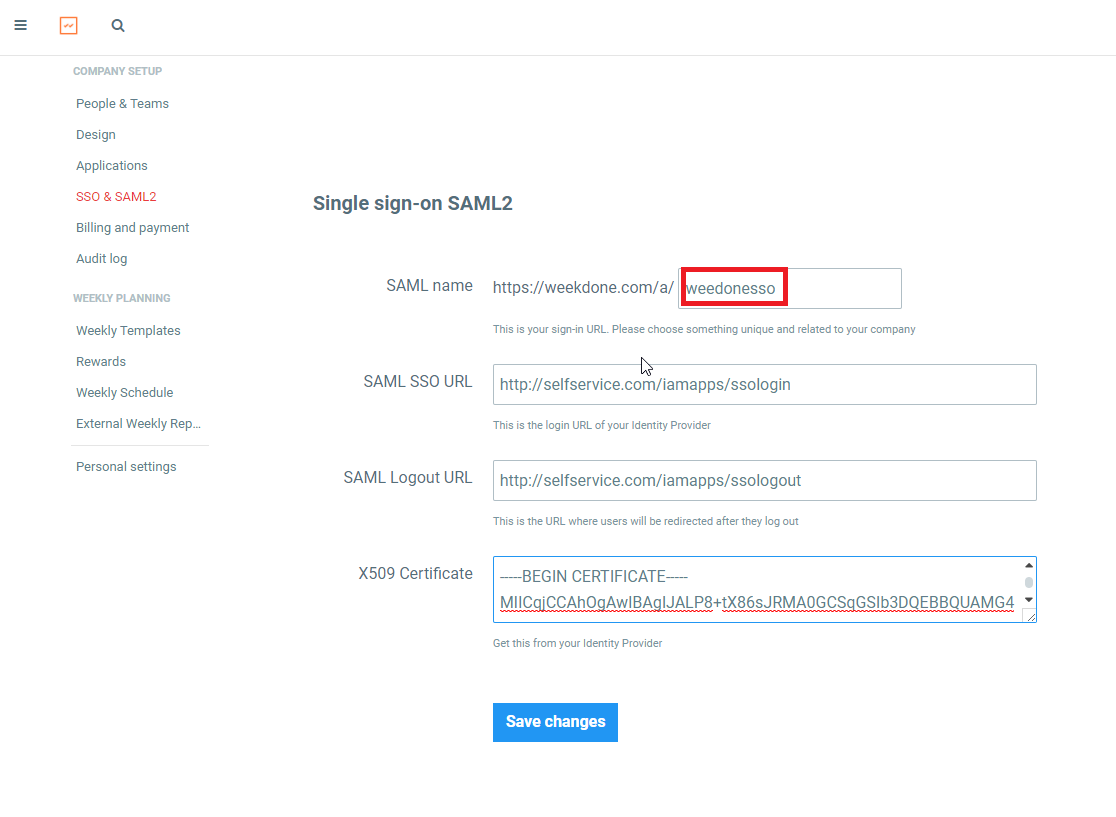Open Billing and payment
Image resolution: width=1116 pixels, height=817 pixels.
(132, 228)
